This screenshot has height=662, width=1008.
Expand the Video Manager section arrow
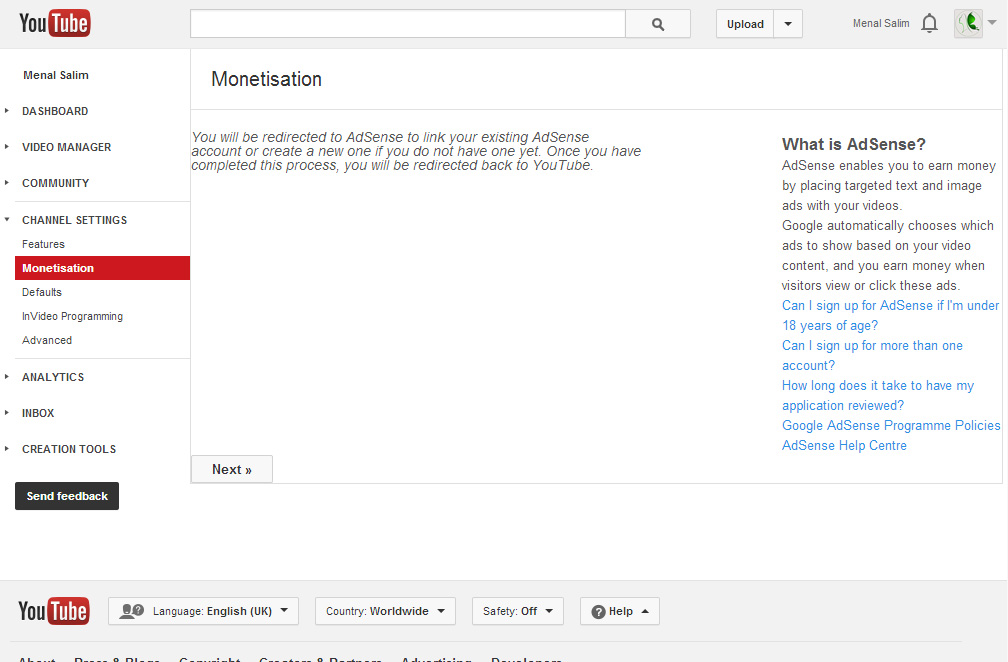pyautogui.click(x=7, y=147)
